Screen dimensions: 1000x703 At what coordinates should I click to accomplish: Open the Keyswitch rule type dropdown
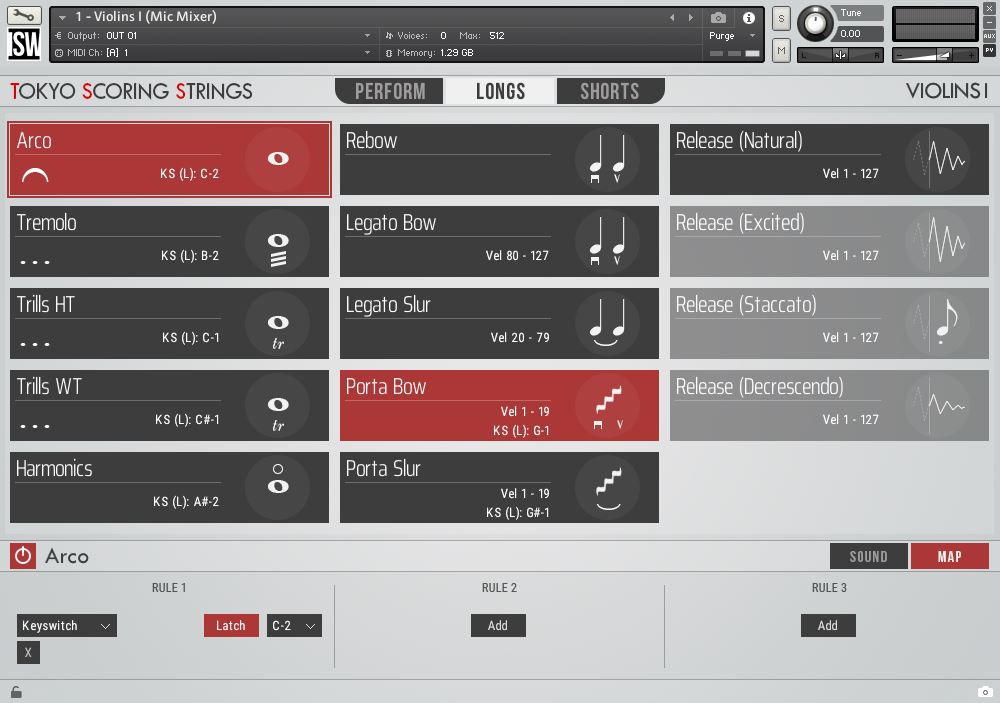pos(66,625)
